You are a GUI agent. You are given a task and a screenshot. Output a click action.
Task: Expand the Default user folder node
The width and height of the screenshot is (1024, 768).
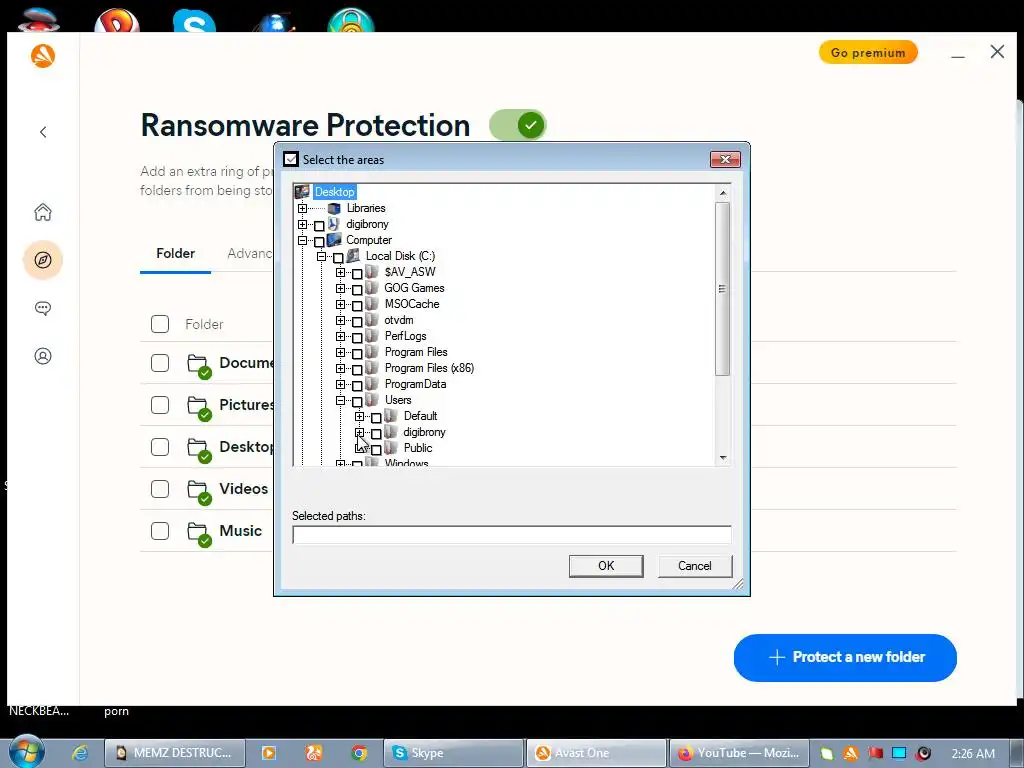click(359, 416)
